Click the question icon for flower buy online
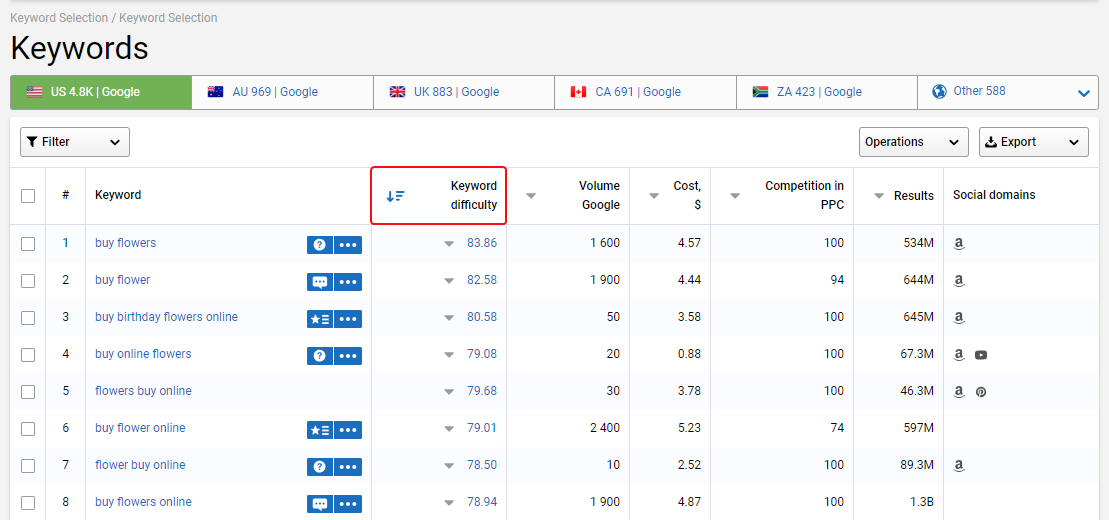This screenshot has height=520, width=1109. [320, 467]
